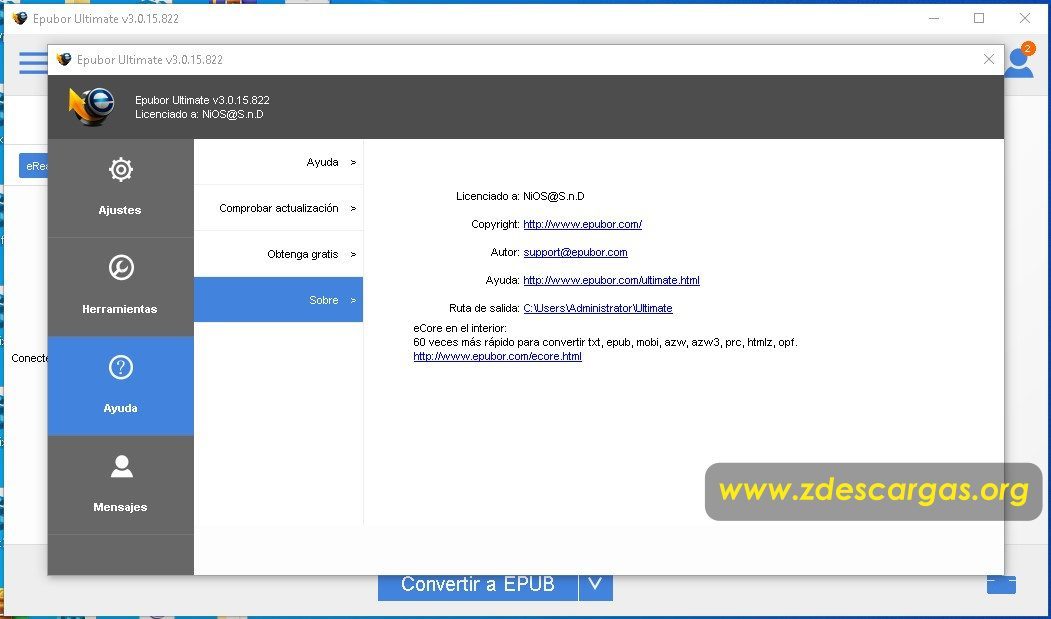The height and width of the screenshot is (619, 1051).
Task: Select Obtenga gratis menu item
Action: (279, 254)
